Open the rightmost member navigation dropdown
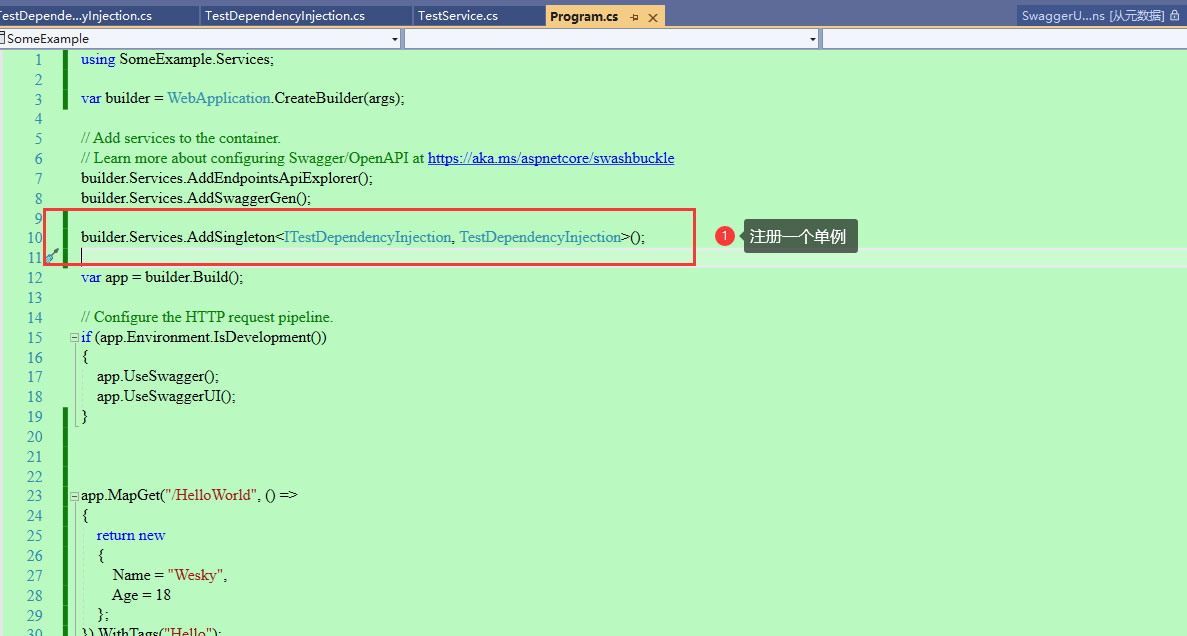This screenshot has height=636, width=1187. tap(1004, 39)
